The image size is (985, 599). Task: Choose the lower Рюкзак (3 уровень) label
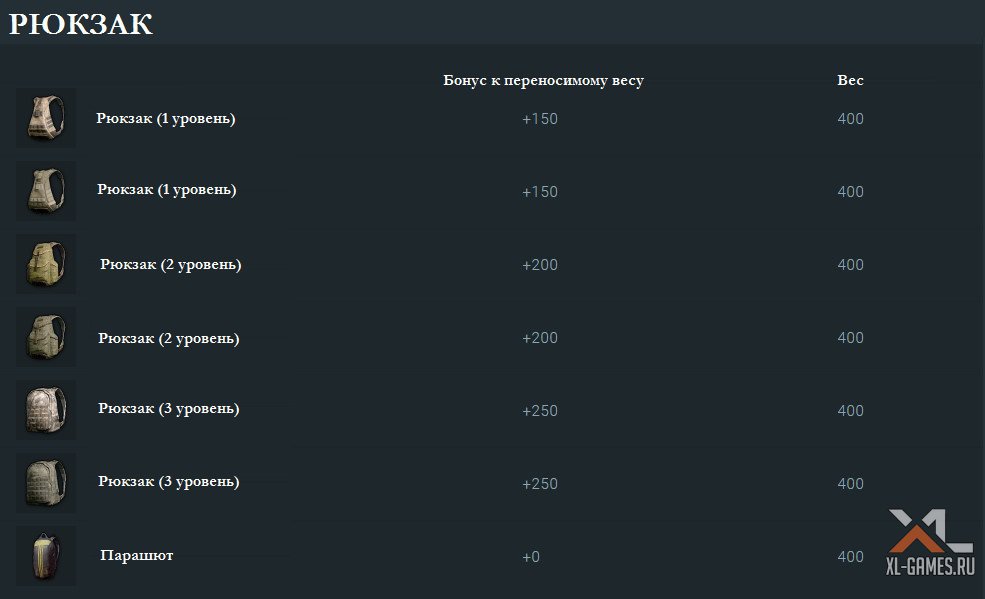point(169,481)
